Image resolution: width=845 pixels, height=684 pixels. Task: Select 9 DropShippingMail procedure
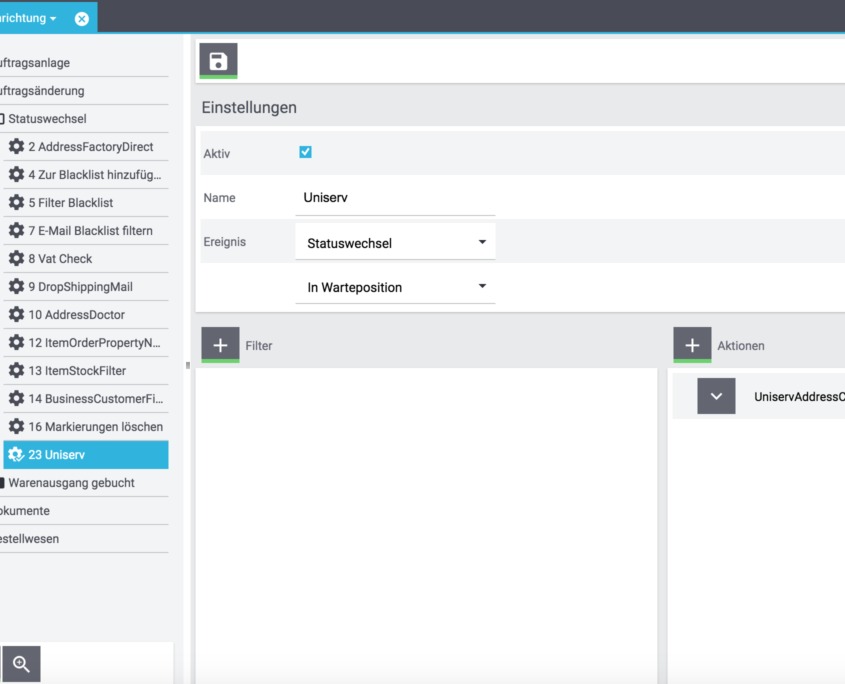point(86,287)
